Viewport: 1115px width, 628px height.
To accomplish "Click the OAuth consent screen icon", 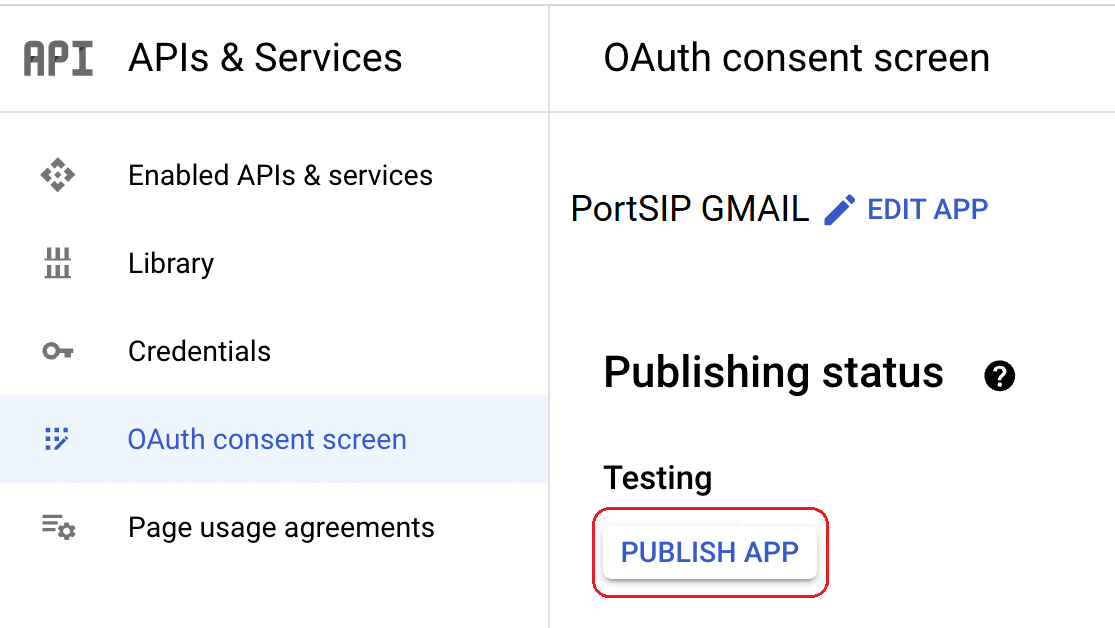I will (x=58, y=440).
